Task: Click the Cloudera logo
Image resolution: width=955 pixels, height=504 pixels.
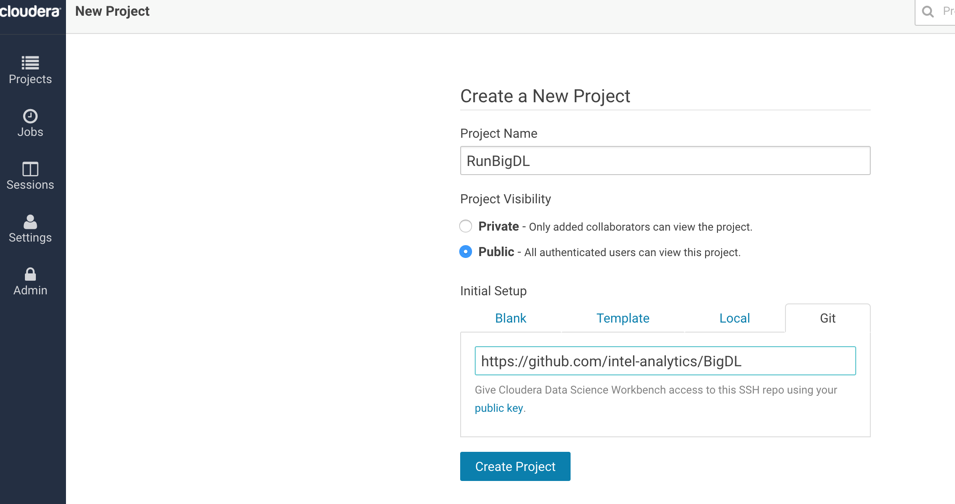Action: click(x=30, y=11)
